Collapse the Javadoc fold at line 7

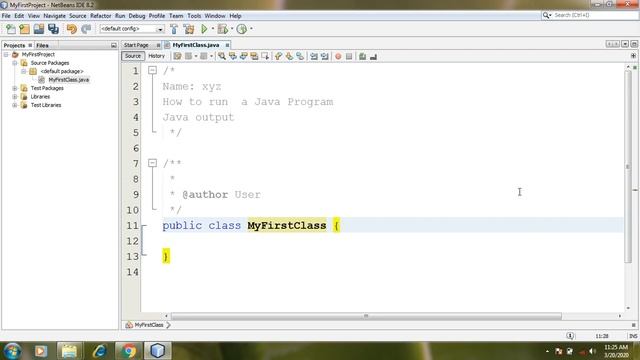[152, 163]
